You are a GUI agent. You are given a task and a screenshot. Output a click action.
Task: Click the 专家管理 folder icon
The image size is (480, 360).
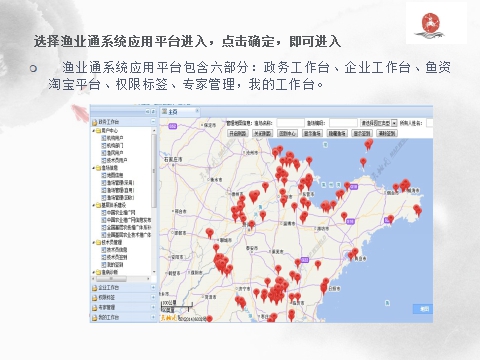pyautogui.click(x=95, y=308)
